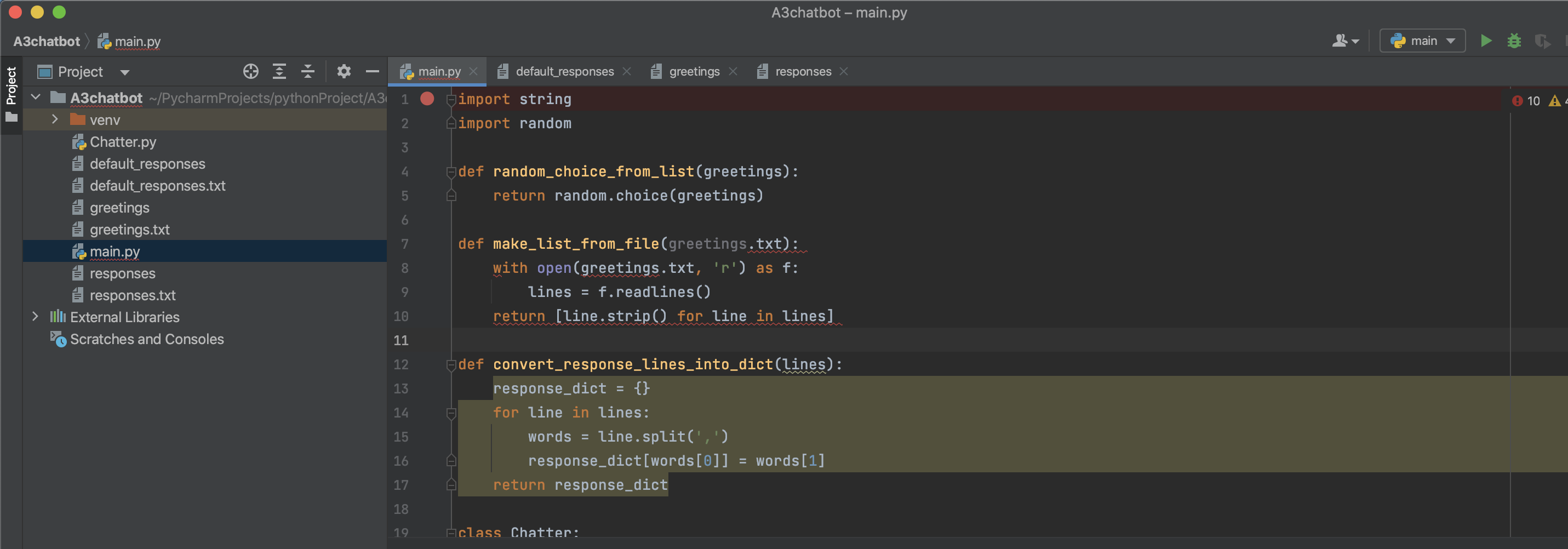
Task: Click the A3chatbot breadcrumb
Action: [x=46, y=41]
